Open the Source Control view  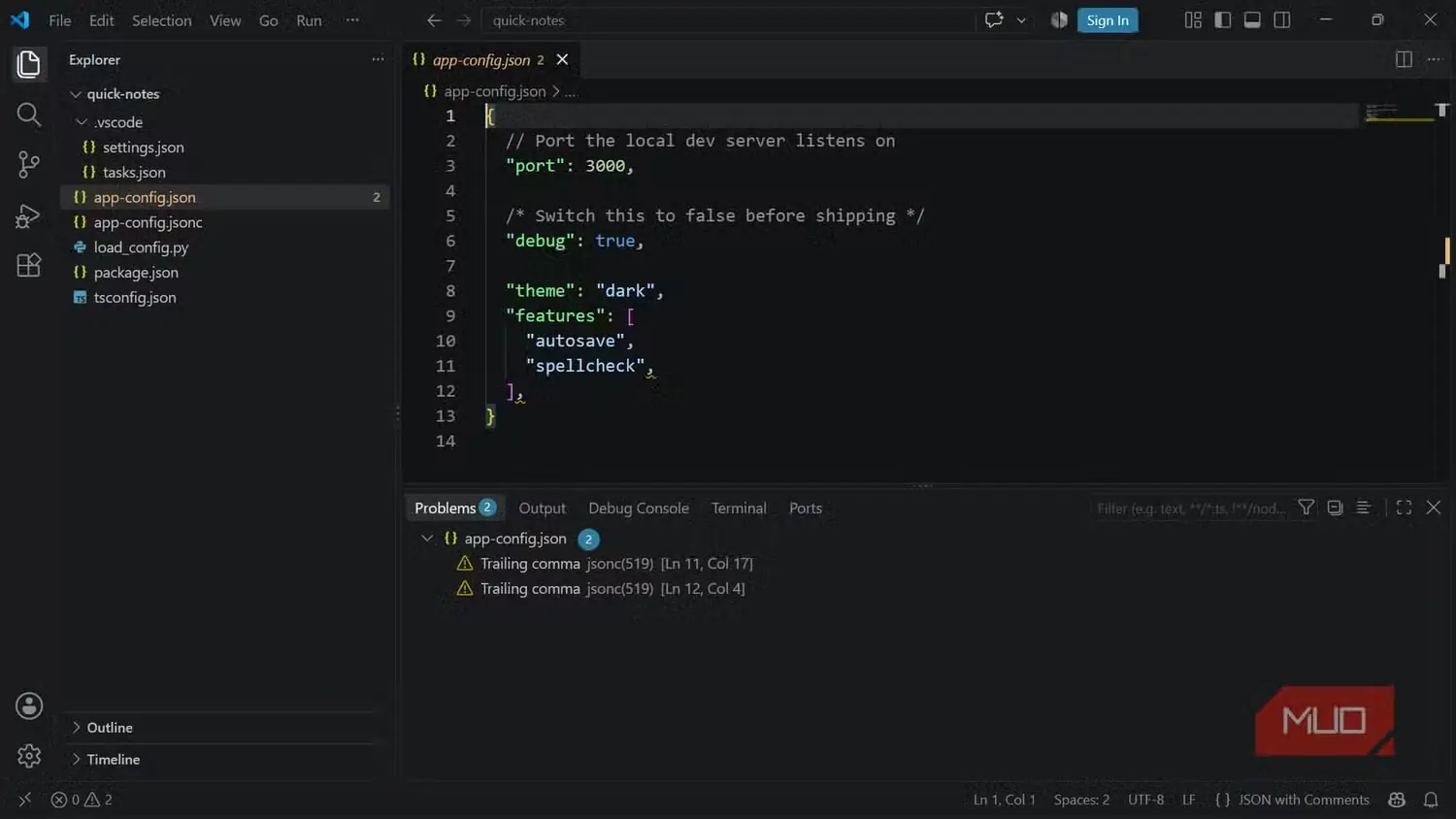click(x=29, y=165)
